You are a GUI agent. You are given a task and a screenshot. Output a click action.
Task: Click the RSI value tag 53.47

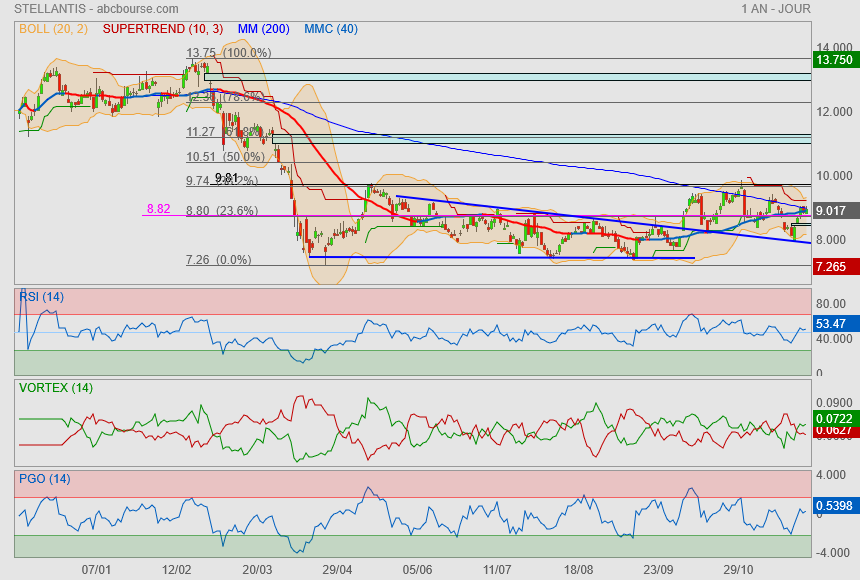(832, 324)
